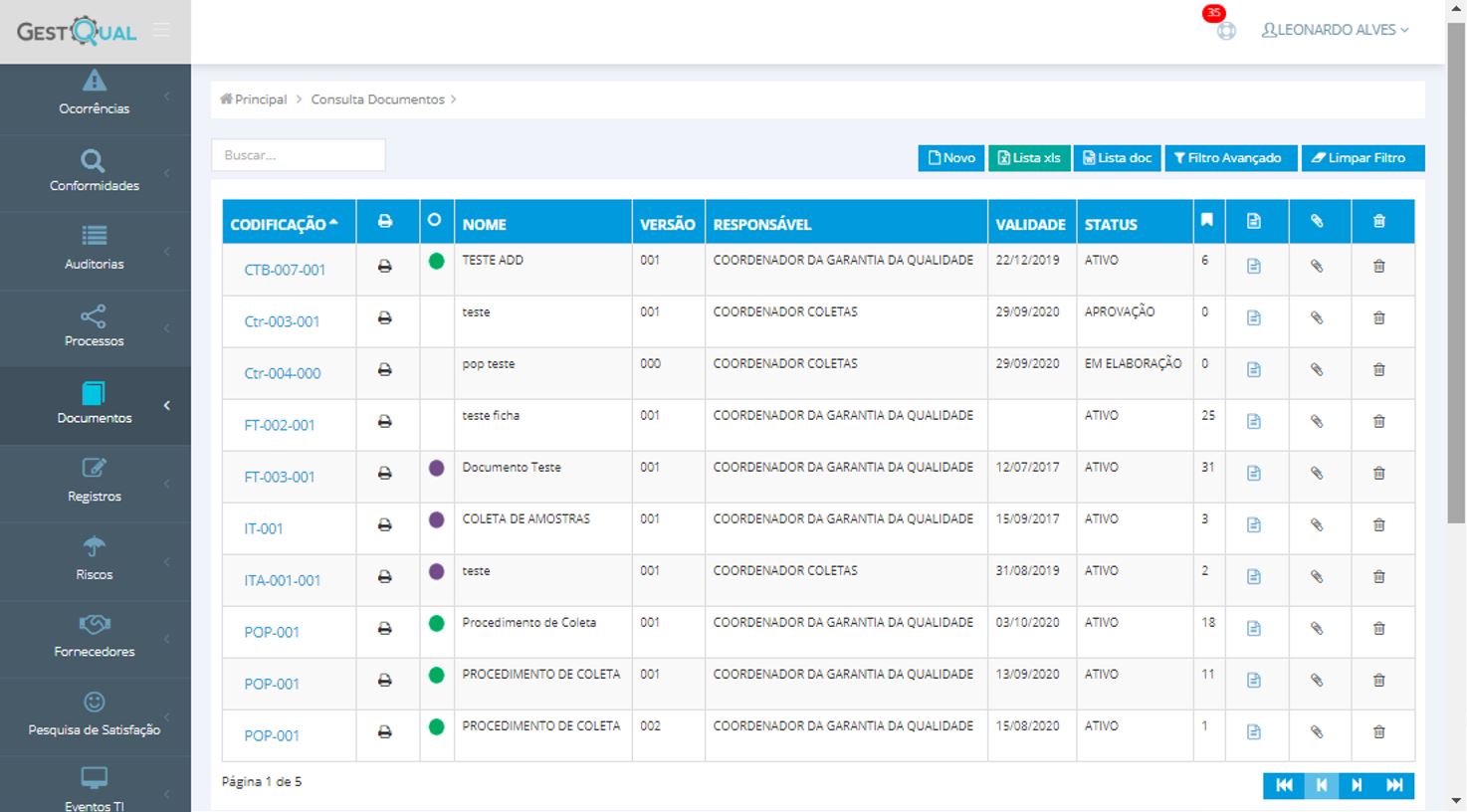
Task: Print the document in row Ctr-003-001
Action: pyautogui.click(x=384, y=318)
